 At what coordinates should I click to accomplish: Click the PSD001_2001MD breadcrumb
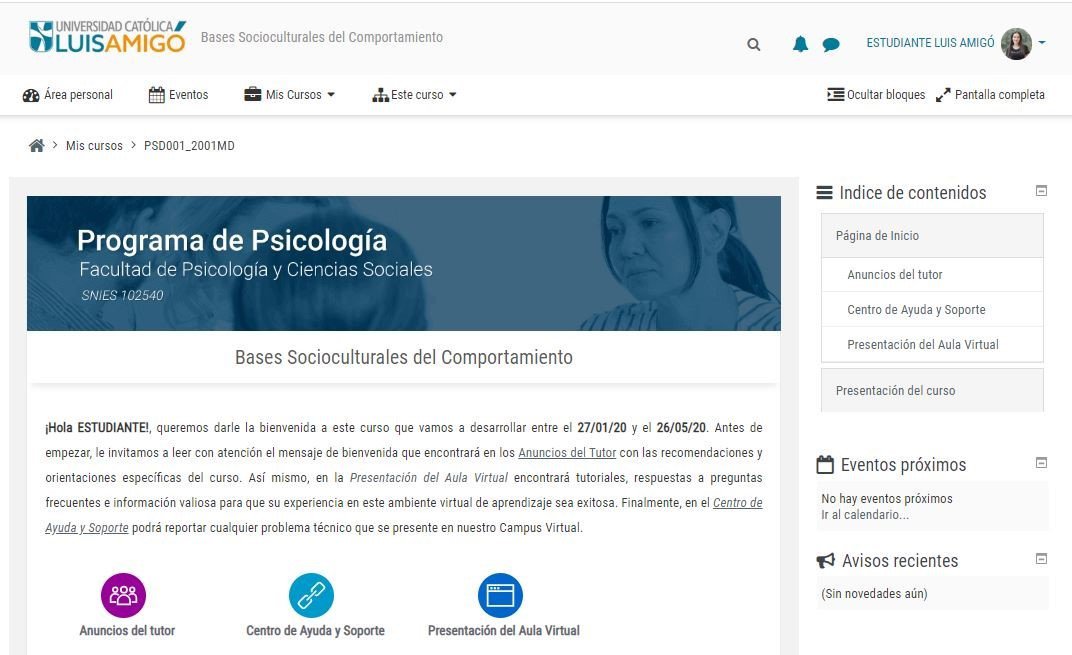189,146
